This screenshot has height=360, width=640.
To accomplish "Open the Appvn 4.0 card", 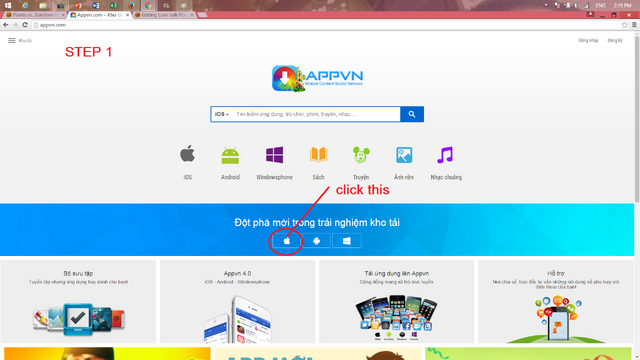I will 238,301.
